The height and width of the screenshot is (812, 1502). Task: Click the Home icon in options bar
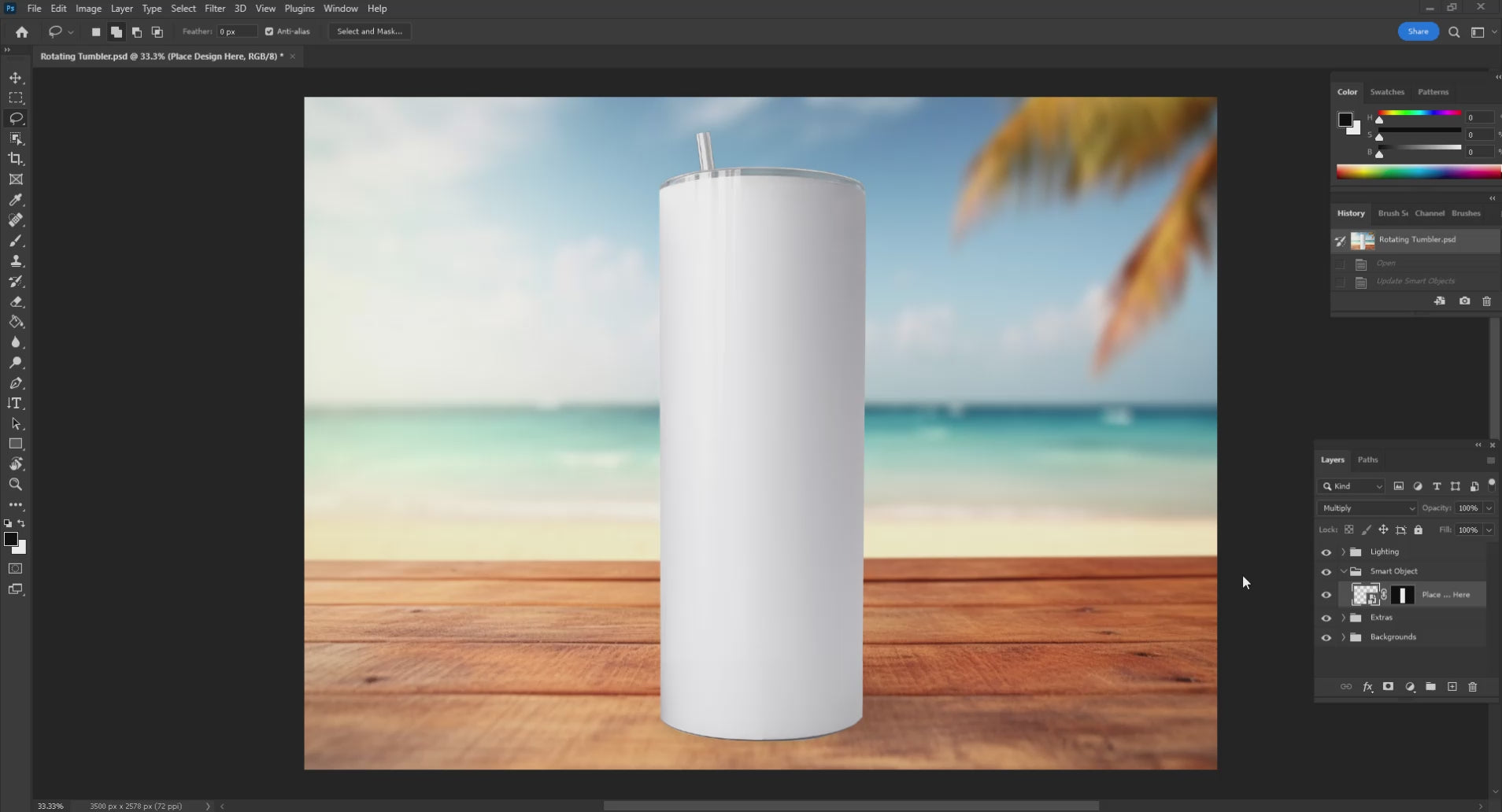pyautogui.click(x=22, y=32)
